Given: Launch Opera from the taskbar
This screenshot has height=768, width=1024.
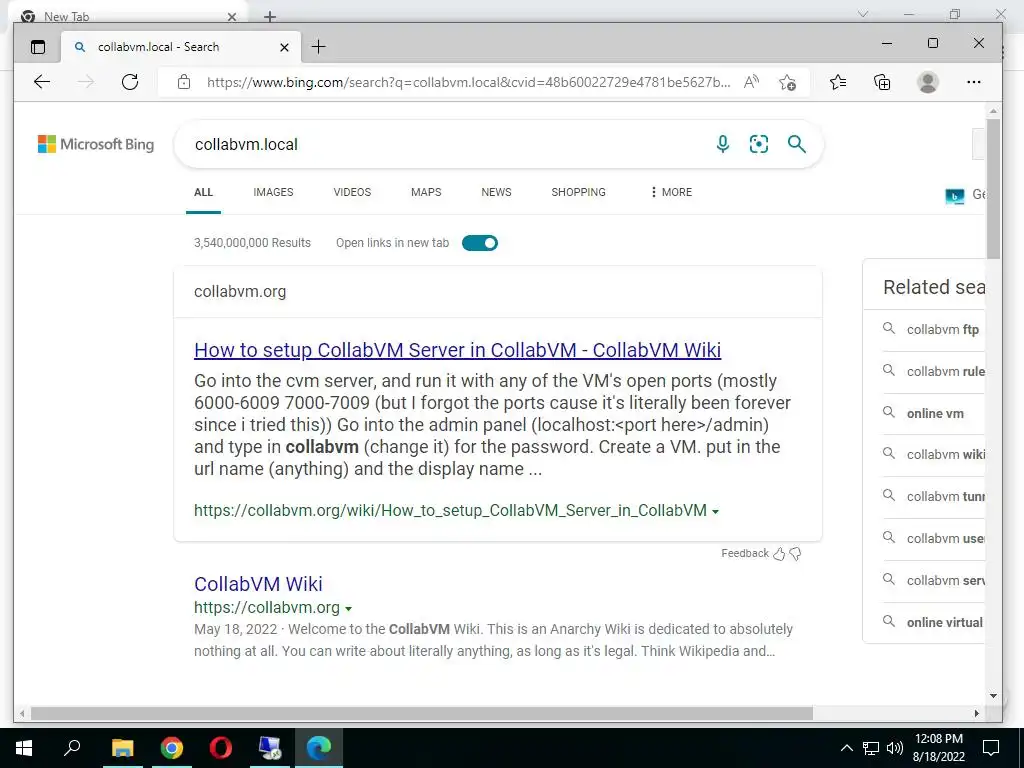Looking at the screenshot, I should pyautogui.click(x=220, y=748).
